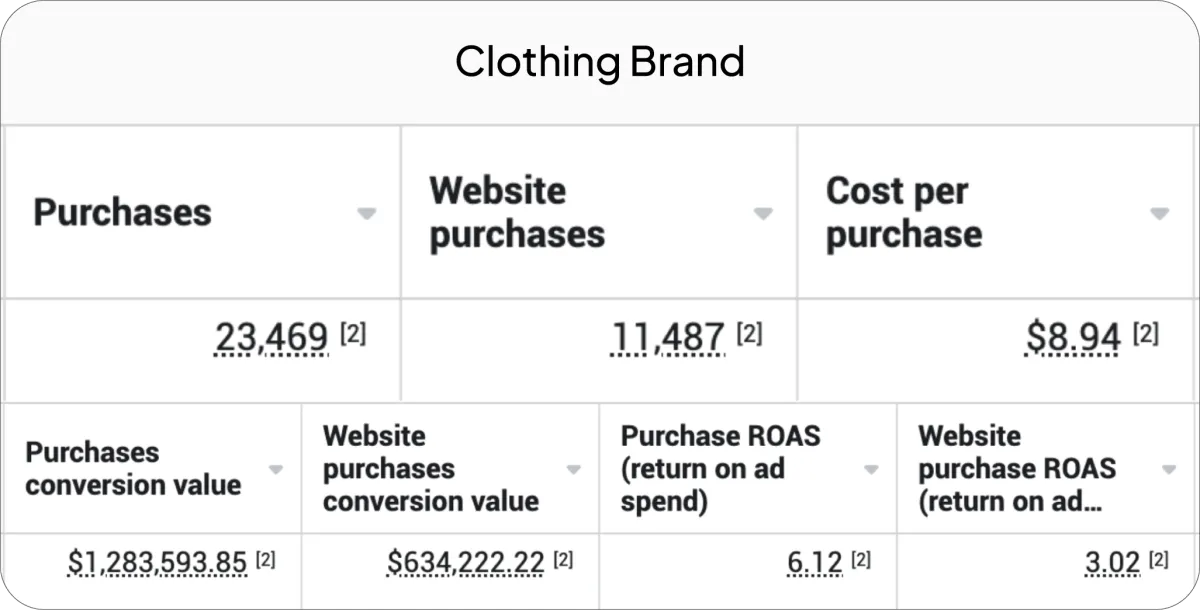Expand Website purchases conversion value dropdown arrow
Screen dimensions: 1200x610
coord(574,469)
